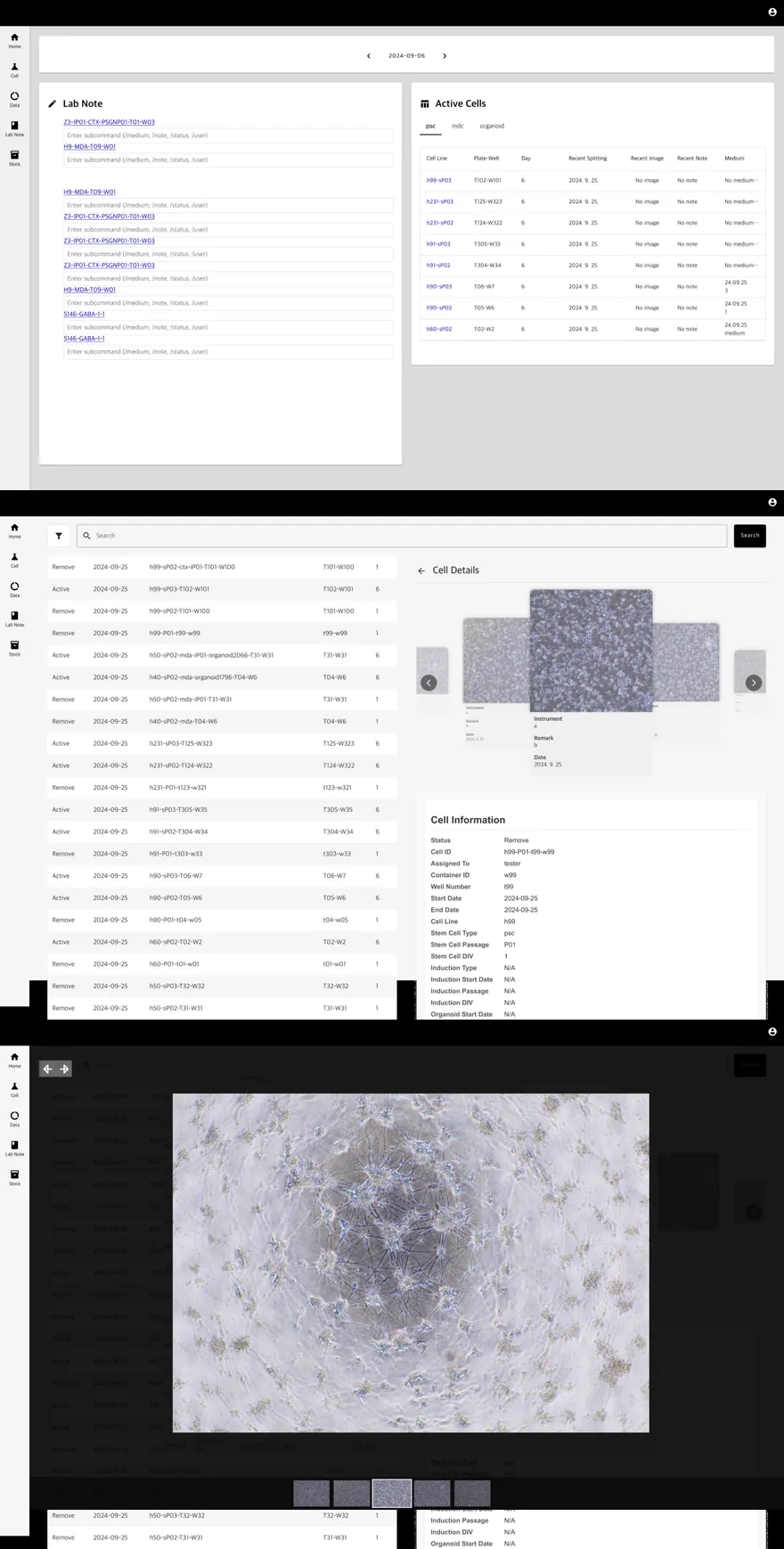Select the h231-sP03-T125-W323 row in the cell list

[222, 743]
